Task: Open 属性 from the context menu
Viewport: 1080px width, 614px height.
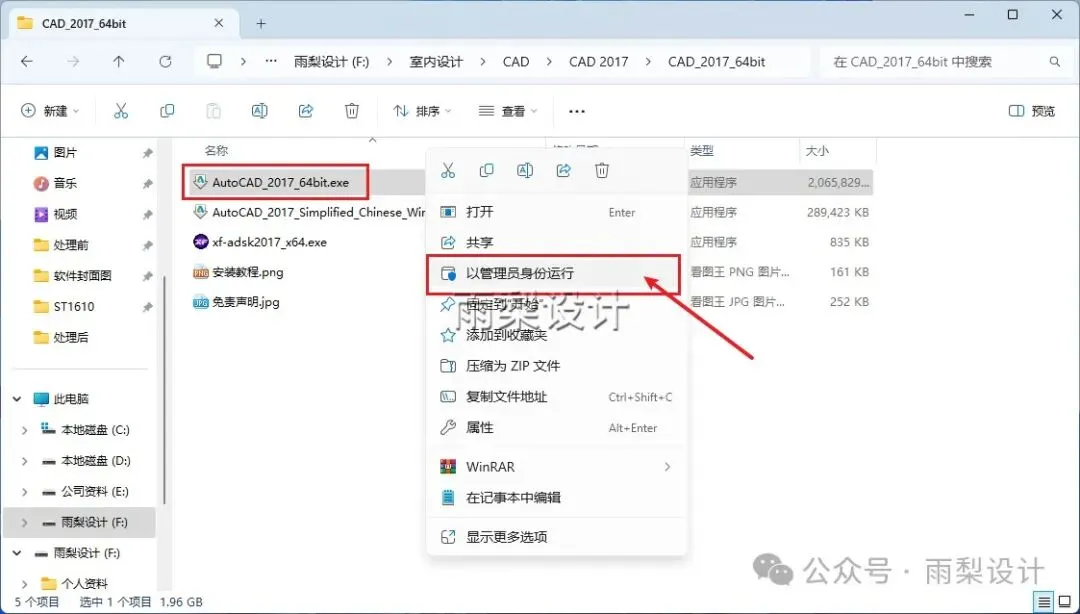Action: pyautogui.click(x=556, y=428)
